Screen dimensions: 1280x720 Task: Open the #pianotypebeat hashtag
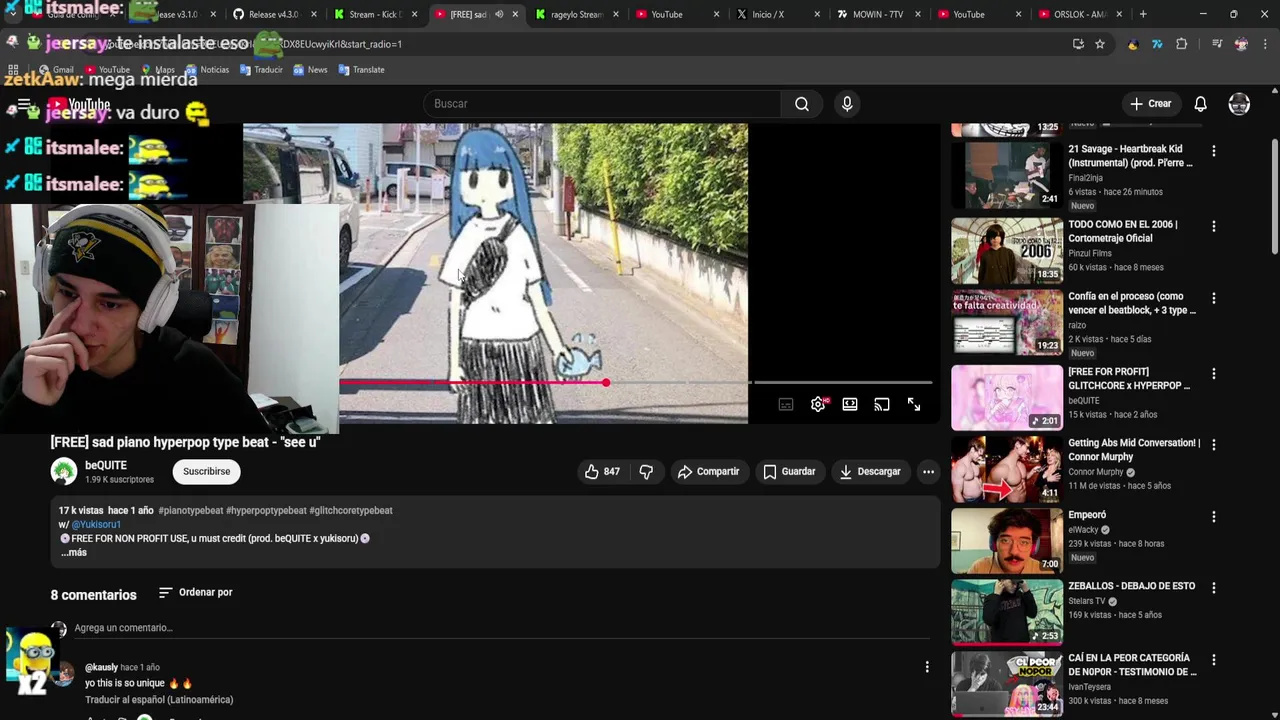pos(191,510)
